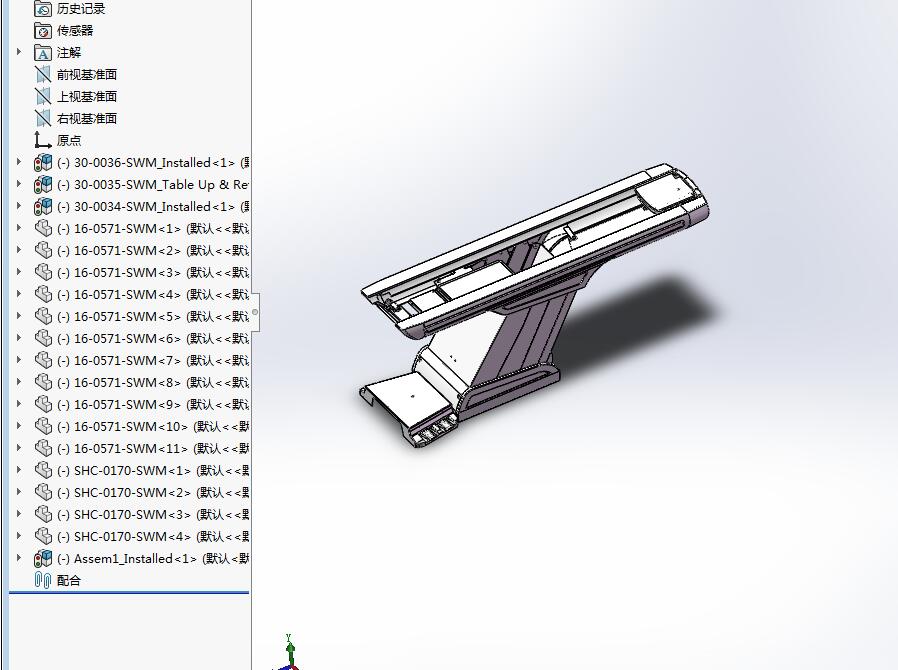Expand the 注解 annotations folder

coord(18,52)
